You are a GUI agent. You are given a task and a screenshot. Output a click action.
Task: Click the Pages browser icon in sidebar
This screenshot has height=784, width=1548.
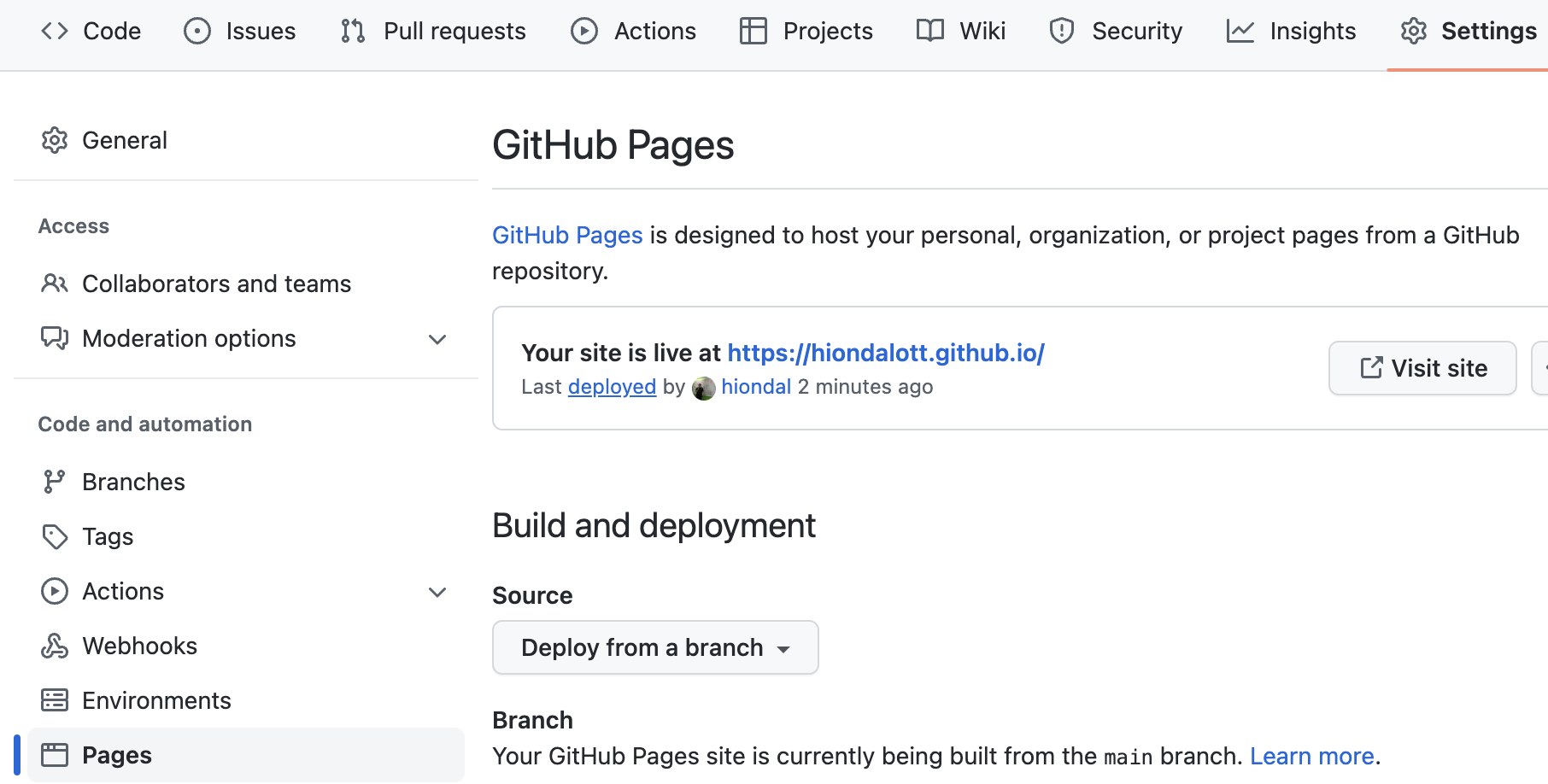click(x=55, y=755)
